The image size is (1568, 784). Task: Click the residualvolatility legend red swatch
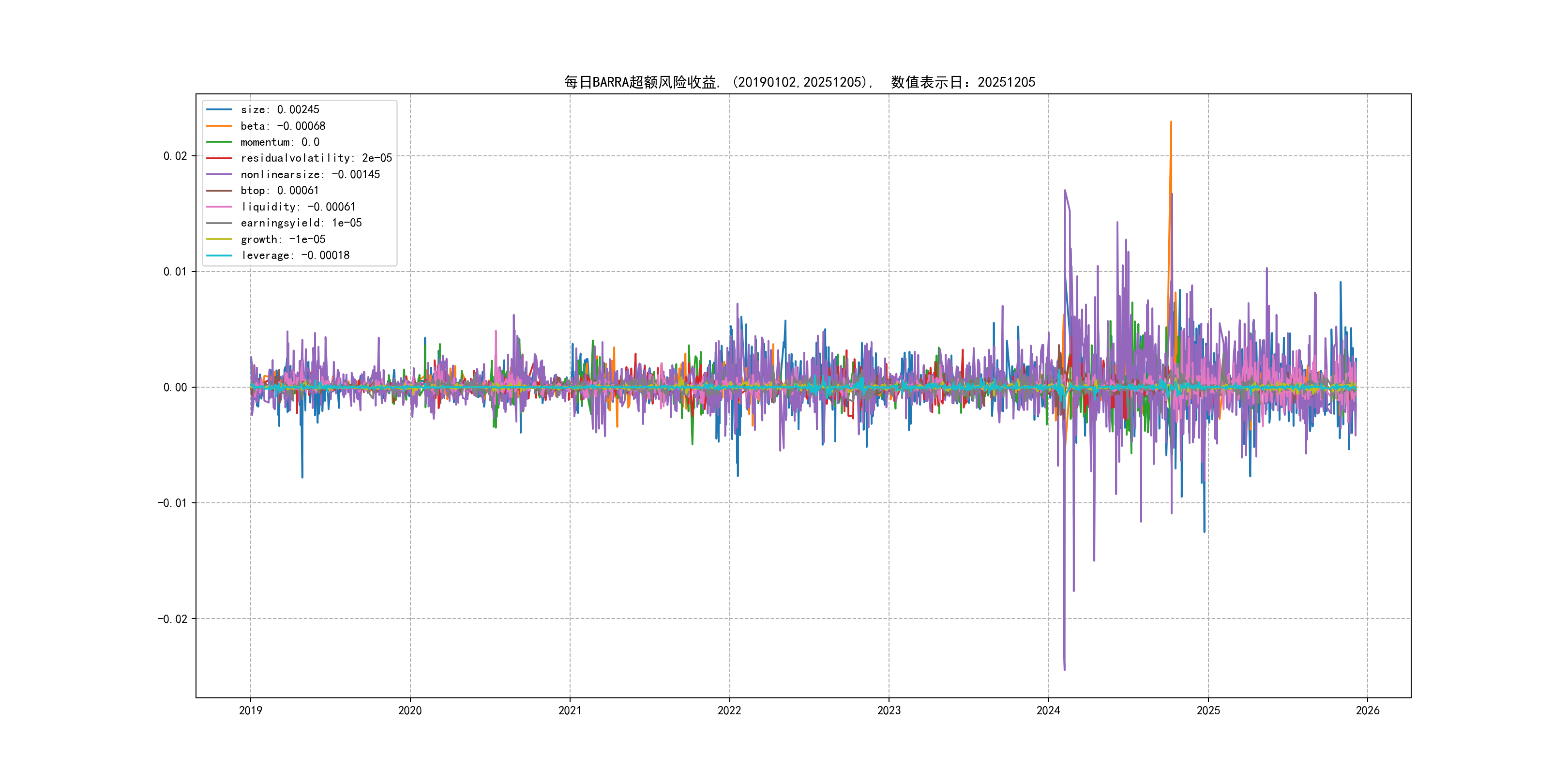(219, 158)
